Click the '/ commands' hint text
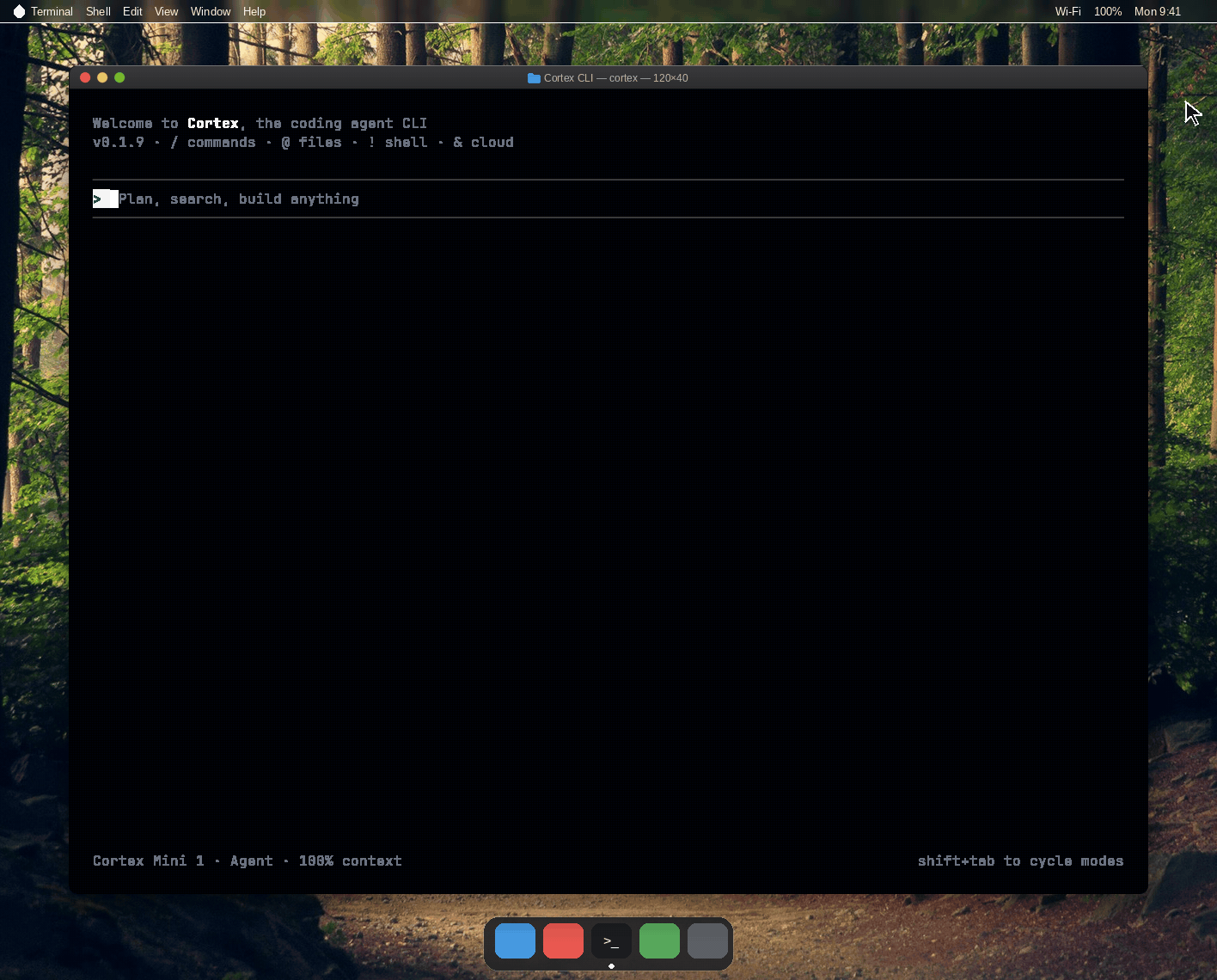 tap(213, 142)
